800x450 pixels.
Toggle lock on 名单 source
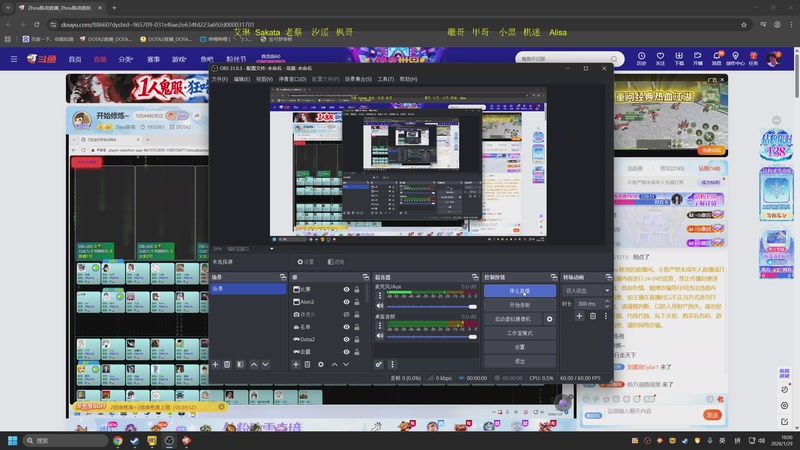[x=357, y=327]
